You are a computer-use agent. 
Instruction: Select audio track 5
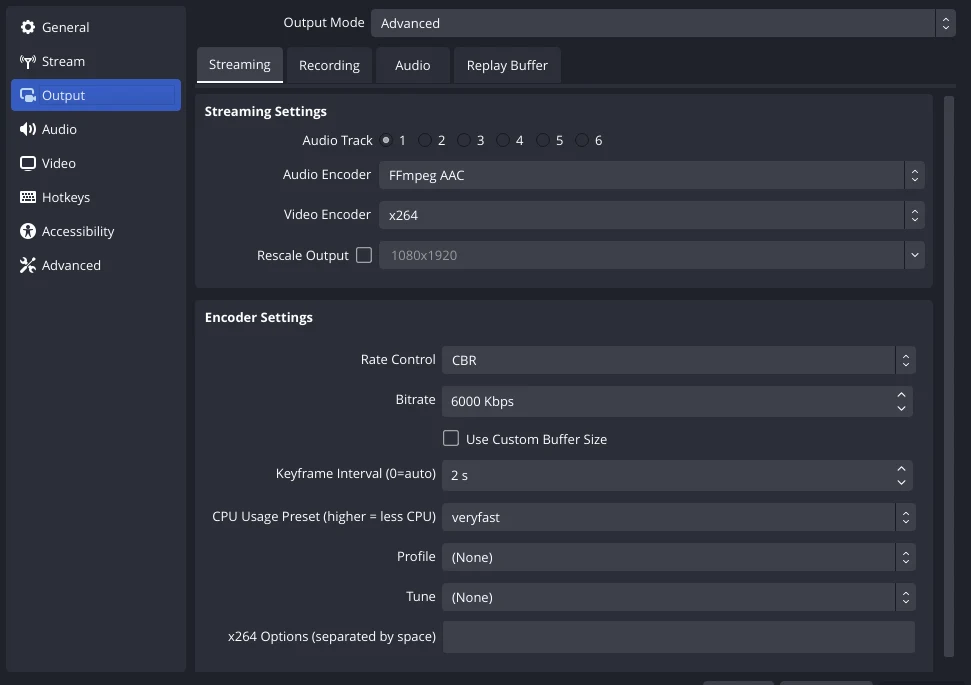pyautogui.click(x=542, y=140)
